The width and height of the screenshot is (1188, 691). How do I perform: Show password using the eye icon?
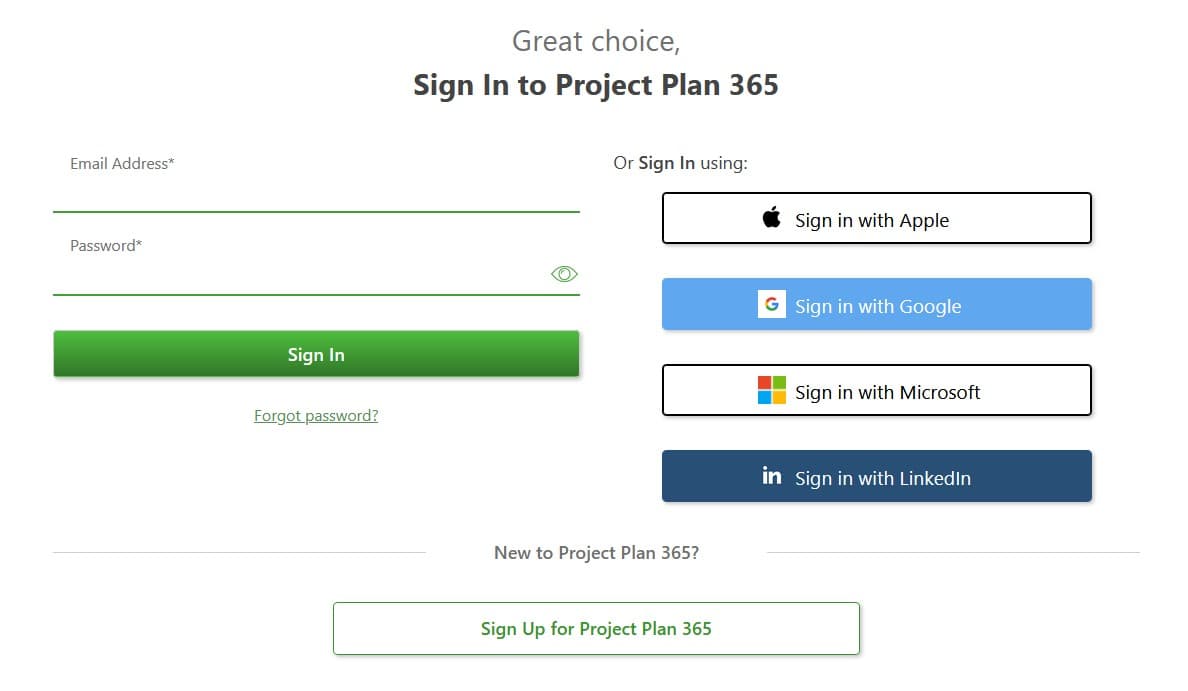tap(564, 274)
